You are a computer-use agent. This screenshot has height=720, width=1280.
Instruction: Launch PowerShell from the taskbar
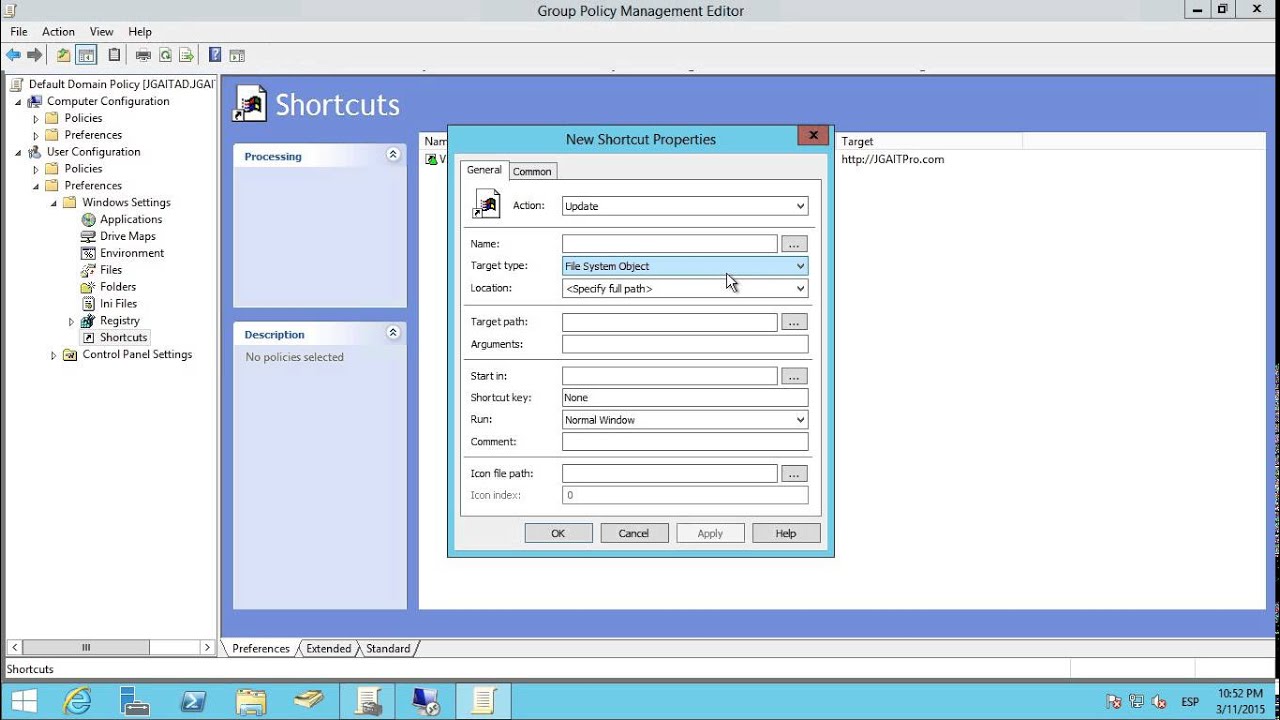[191, 701]
